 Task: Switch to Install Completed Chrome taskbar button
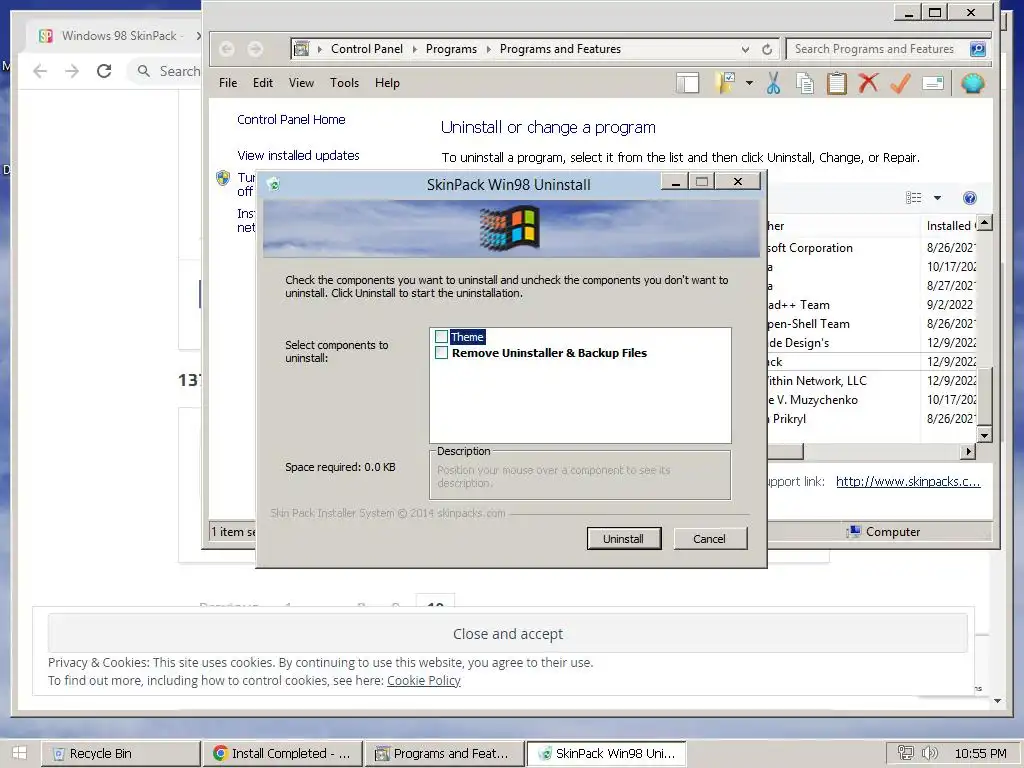point(281,754)
